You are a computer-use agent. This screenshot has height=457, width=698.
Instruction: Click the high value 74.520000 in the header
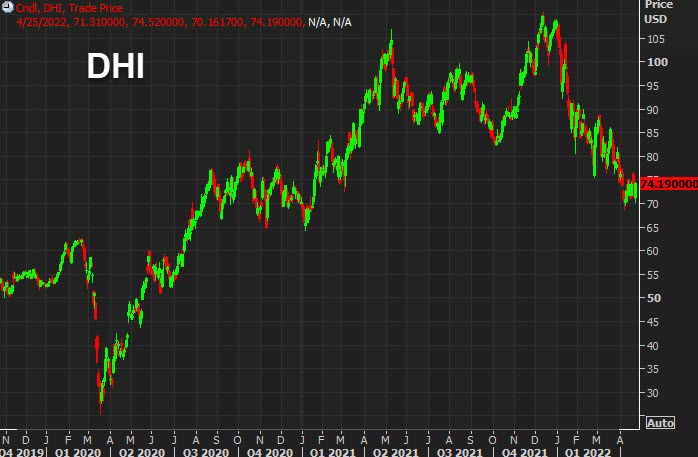pos(158,22)
